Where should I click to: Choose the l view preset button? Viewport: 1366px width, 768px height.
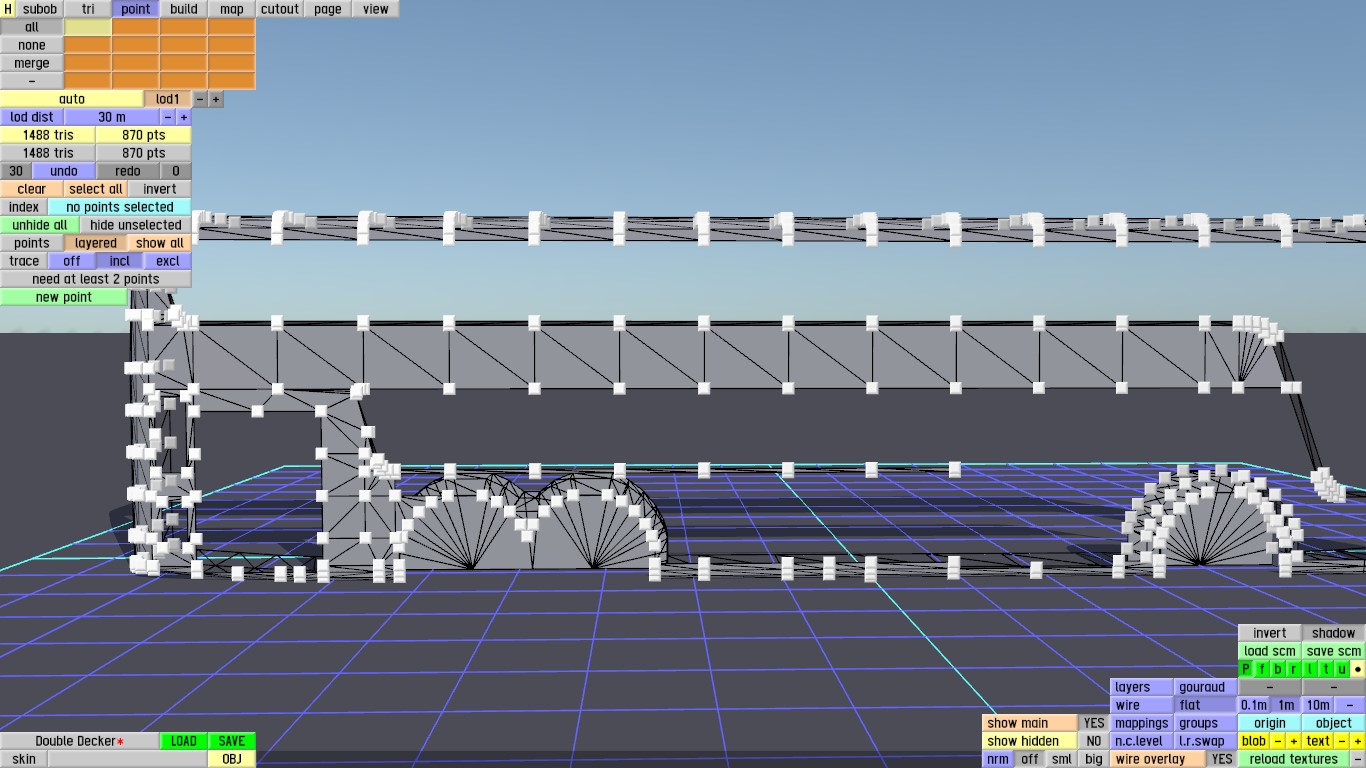[x=1310, y=669]
